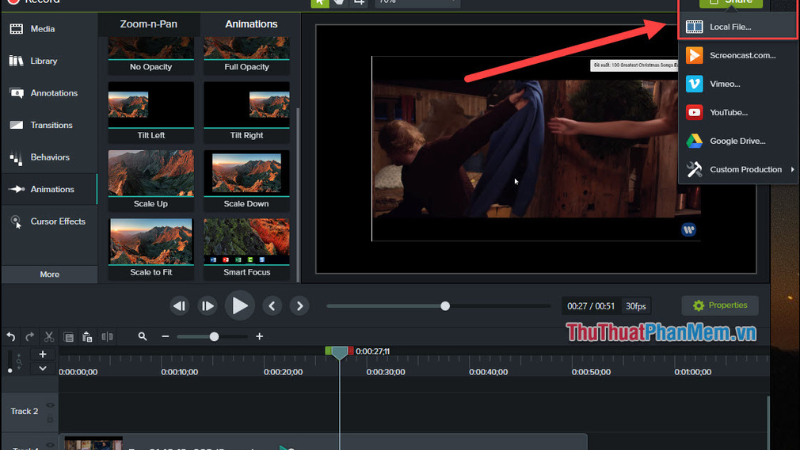Choose Local File from Share menu

point(730,27)
